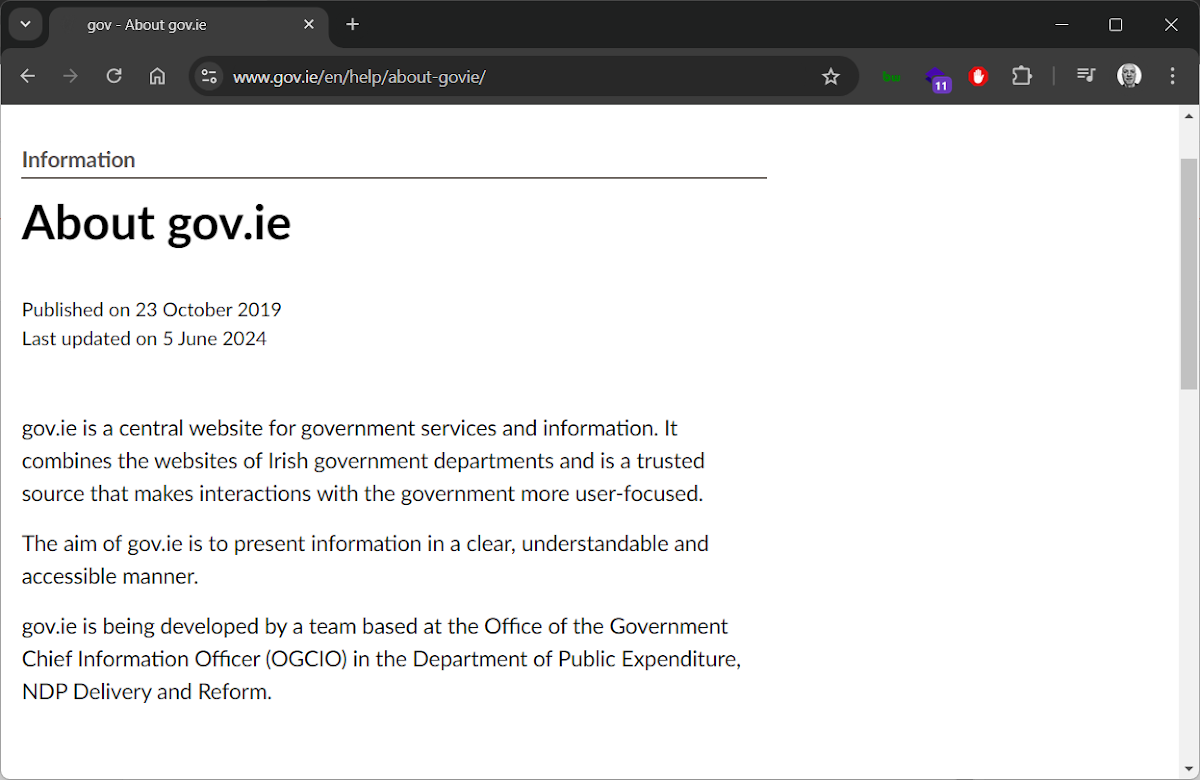
Task: Click the Bitwarden 'bw' extension icon
Action: pyautogui.click(x=890, y=75)
